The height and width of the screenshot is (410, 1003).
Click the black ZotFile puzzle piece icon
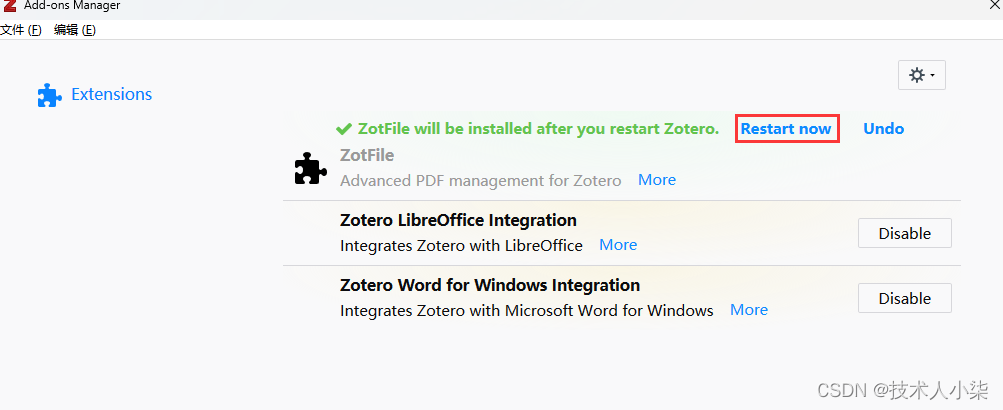click(x=310, y=169)
